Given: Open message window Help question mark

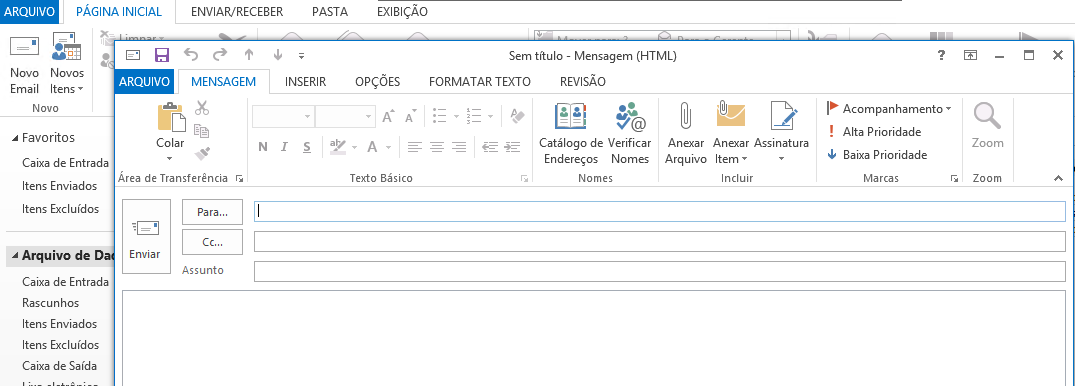Looking at the screenshot, I should (x=942, y=56).
